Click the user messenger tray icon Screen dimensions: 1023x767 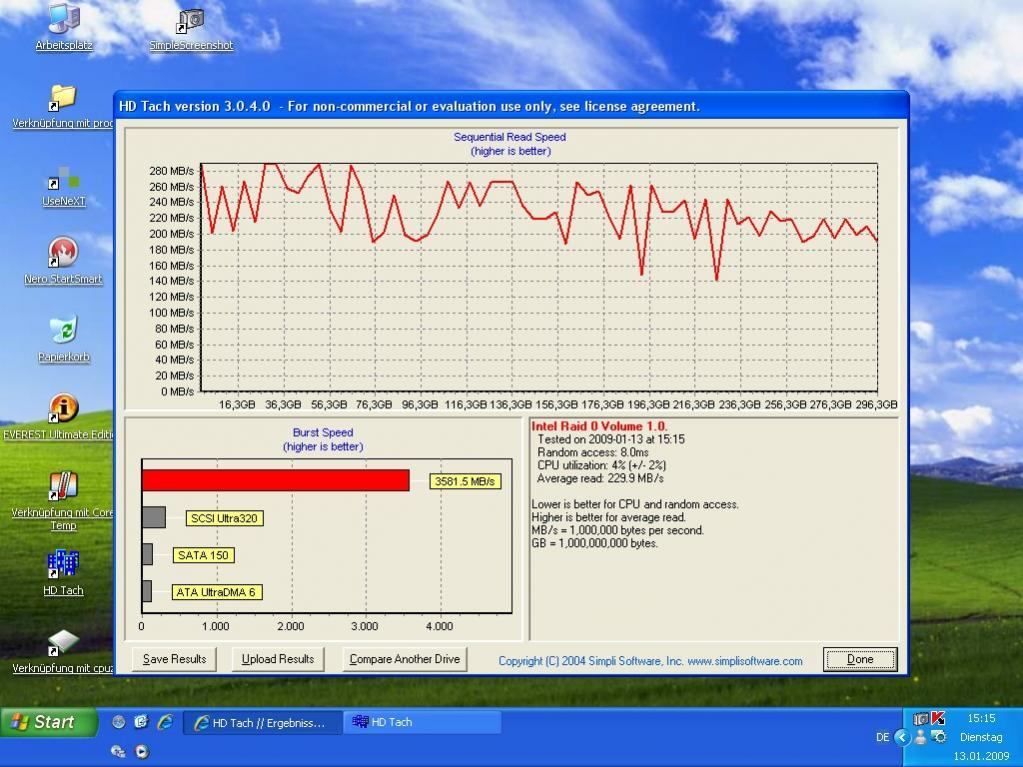[921, 737]
